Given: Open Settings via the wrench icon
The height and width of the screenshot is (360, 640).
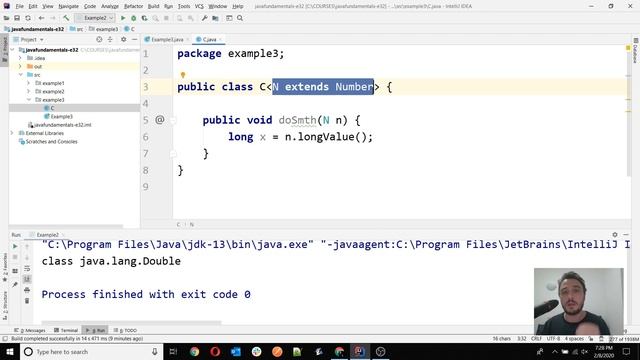Looking at the screenshot, I should pos(204,18).
